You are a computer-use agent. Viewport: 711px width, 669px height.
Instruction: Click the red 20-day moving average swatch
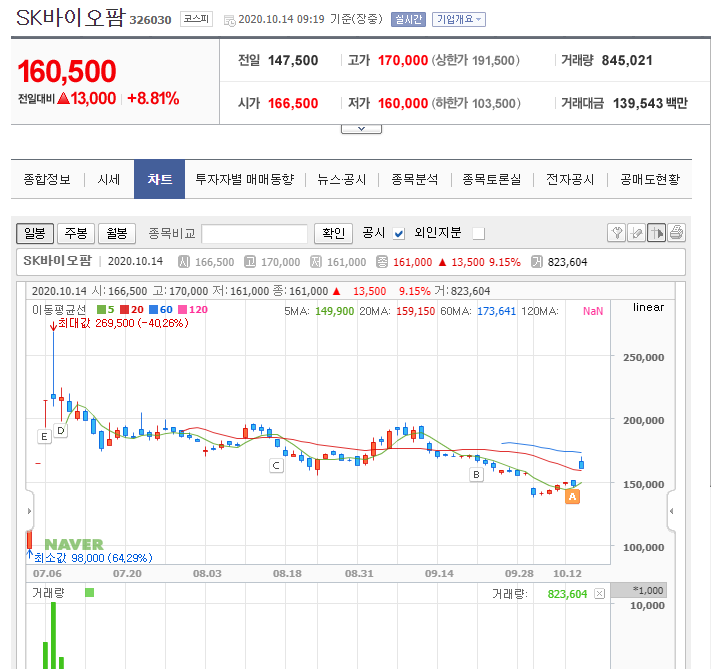click(x=124, y=309)
